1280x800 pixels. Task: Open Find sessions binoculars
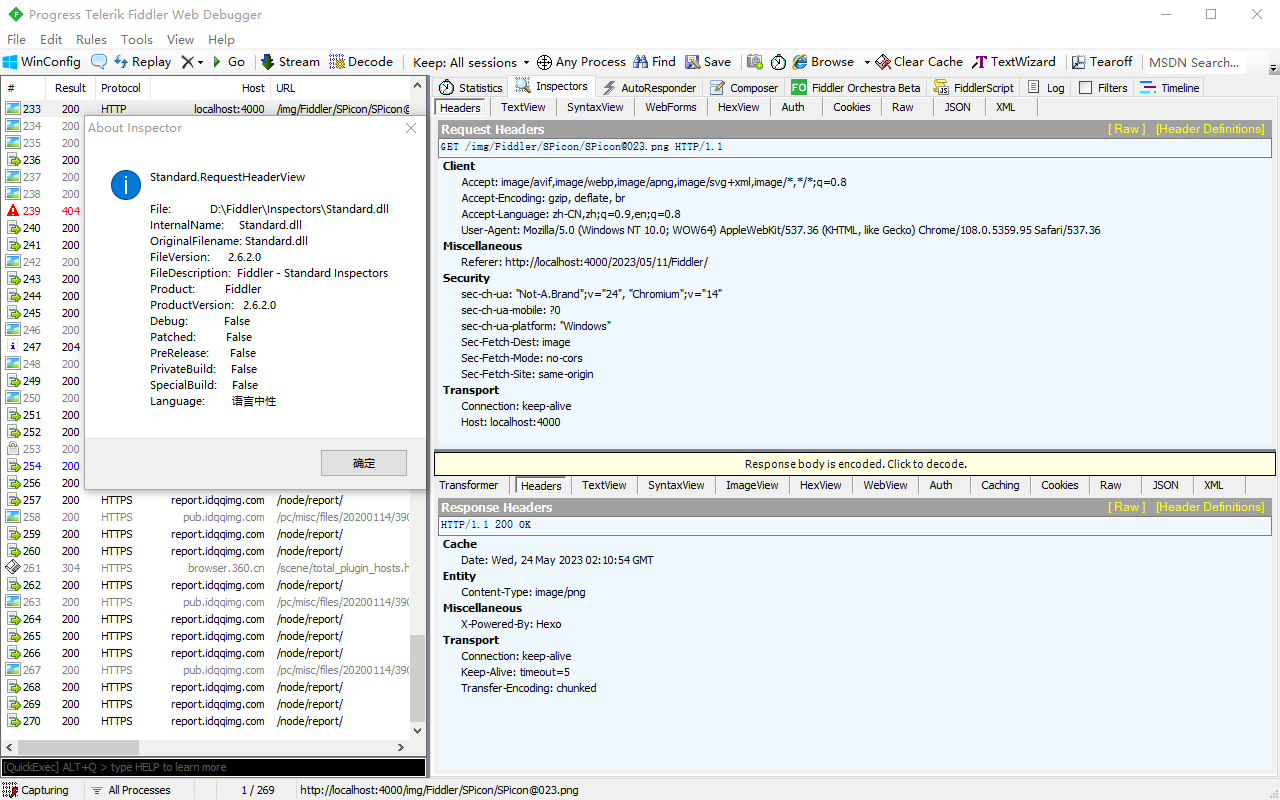point(654,62)
